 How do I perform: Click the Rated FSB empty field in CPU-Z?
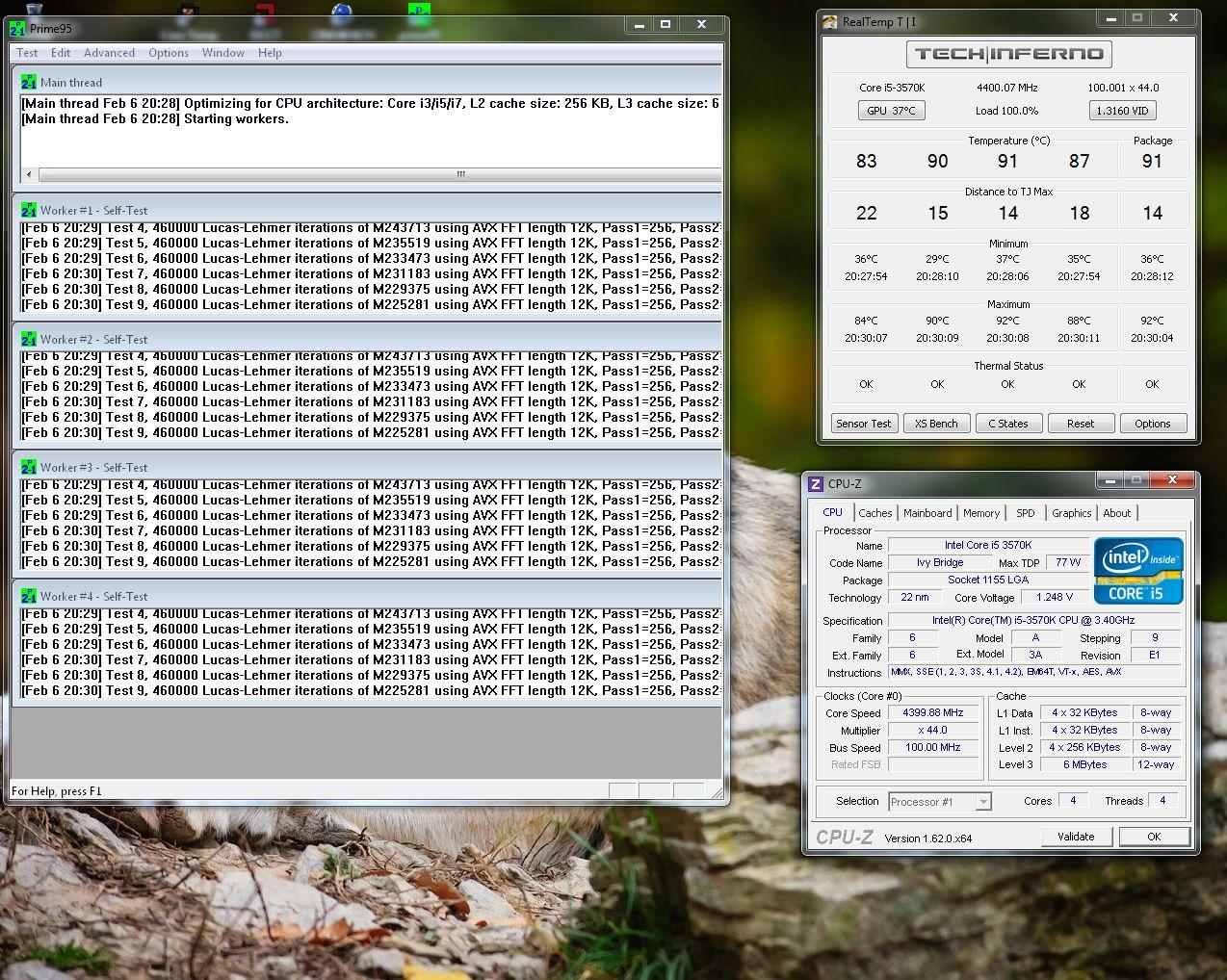click(x=933, y=764)
